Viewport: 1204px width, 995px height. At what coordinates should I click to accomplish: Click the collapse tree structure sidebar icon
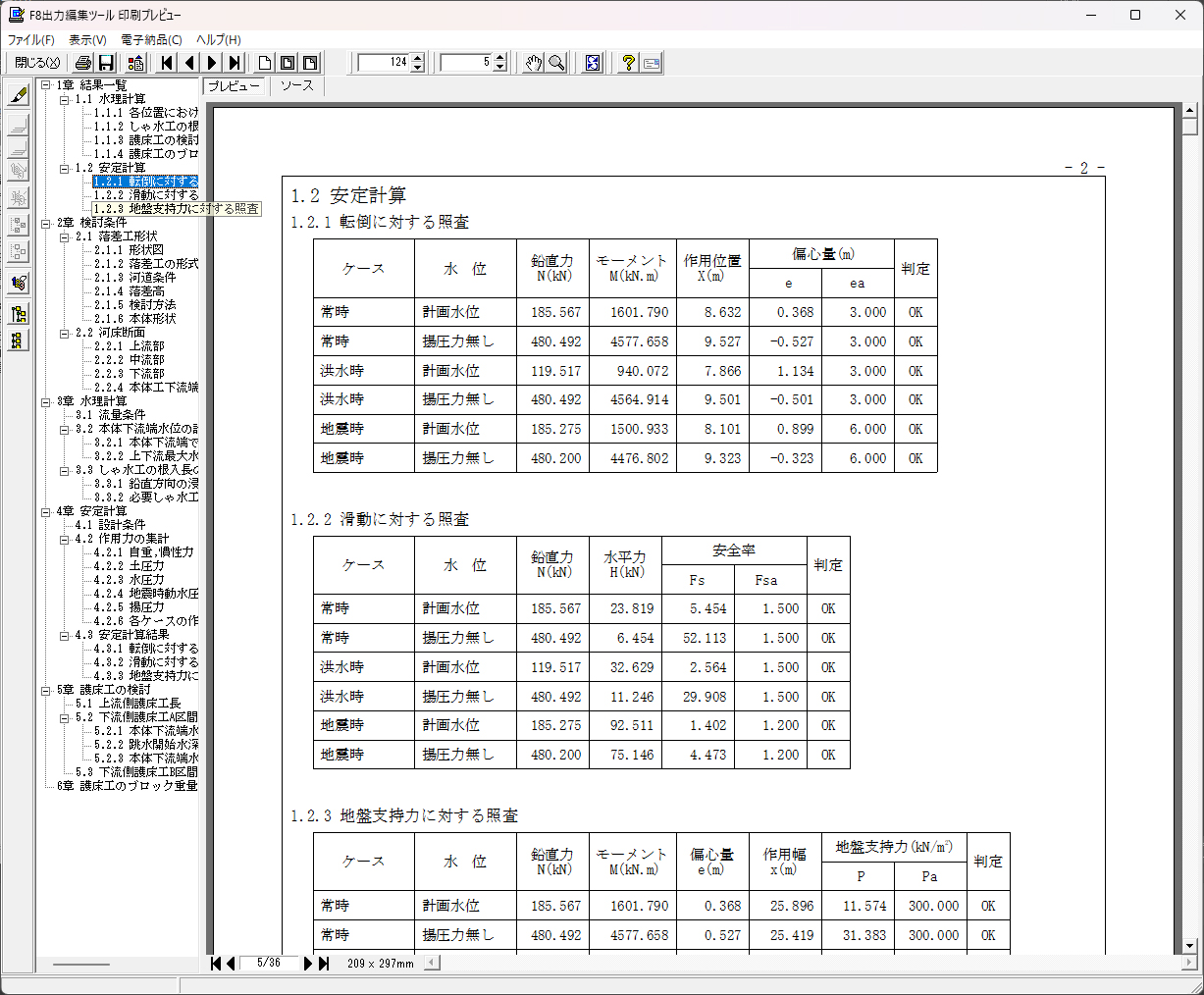coord(18,340)
